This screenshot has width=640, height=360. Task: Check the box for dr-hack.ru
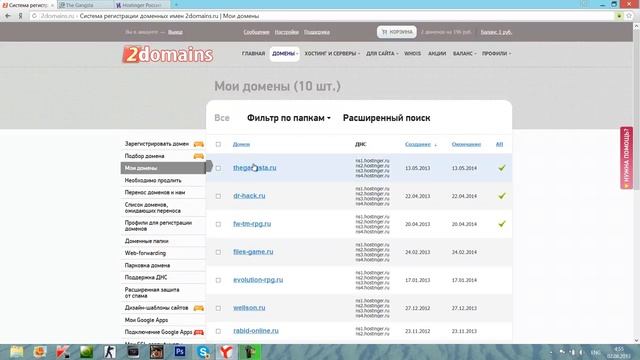click(218, 196)
